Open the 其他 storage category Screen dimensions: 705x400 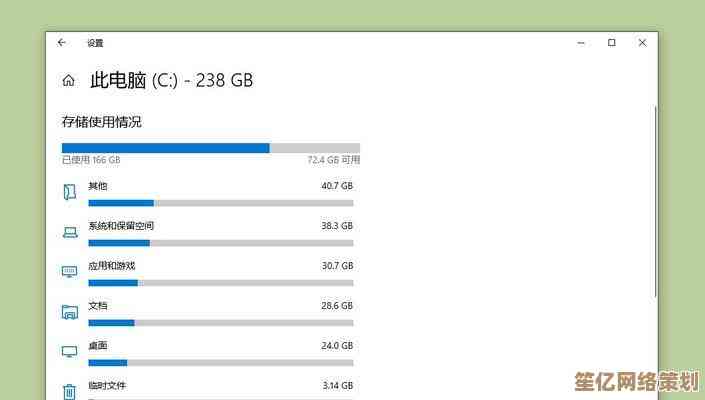(97, 186)
